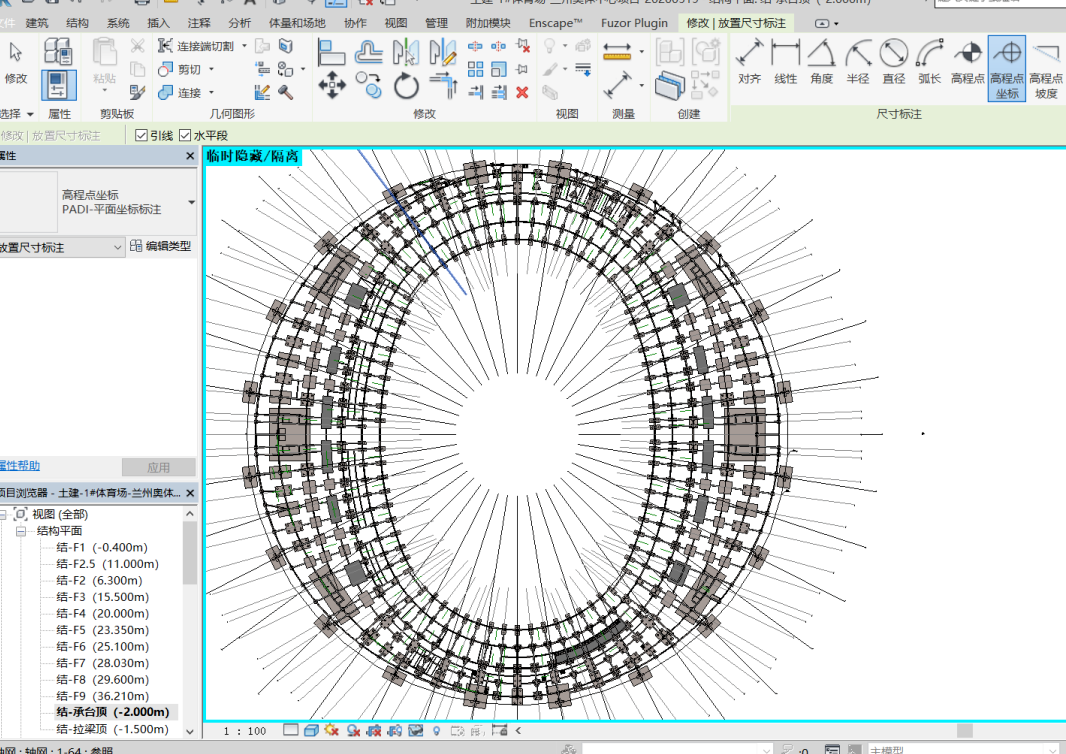Open the 结-F5 (23.350m) plan view
The width and height of the screenshot is (1066, 754).
tap(102, 630)
